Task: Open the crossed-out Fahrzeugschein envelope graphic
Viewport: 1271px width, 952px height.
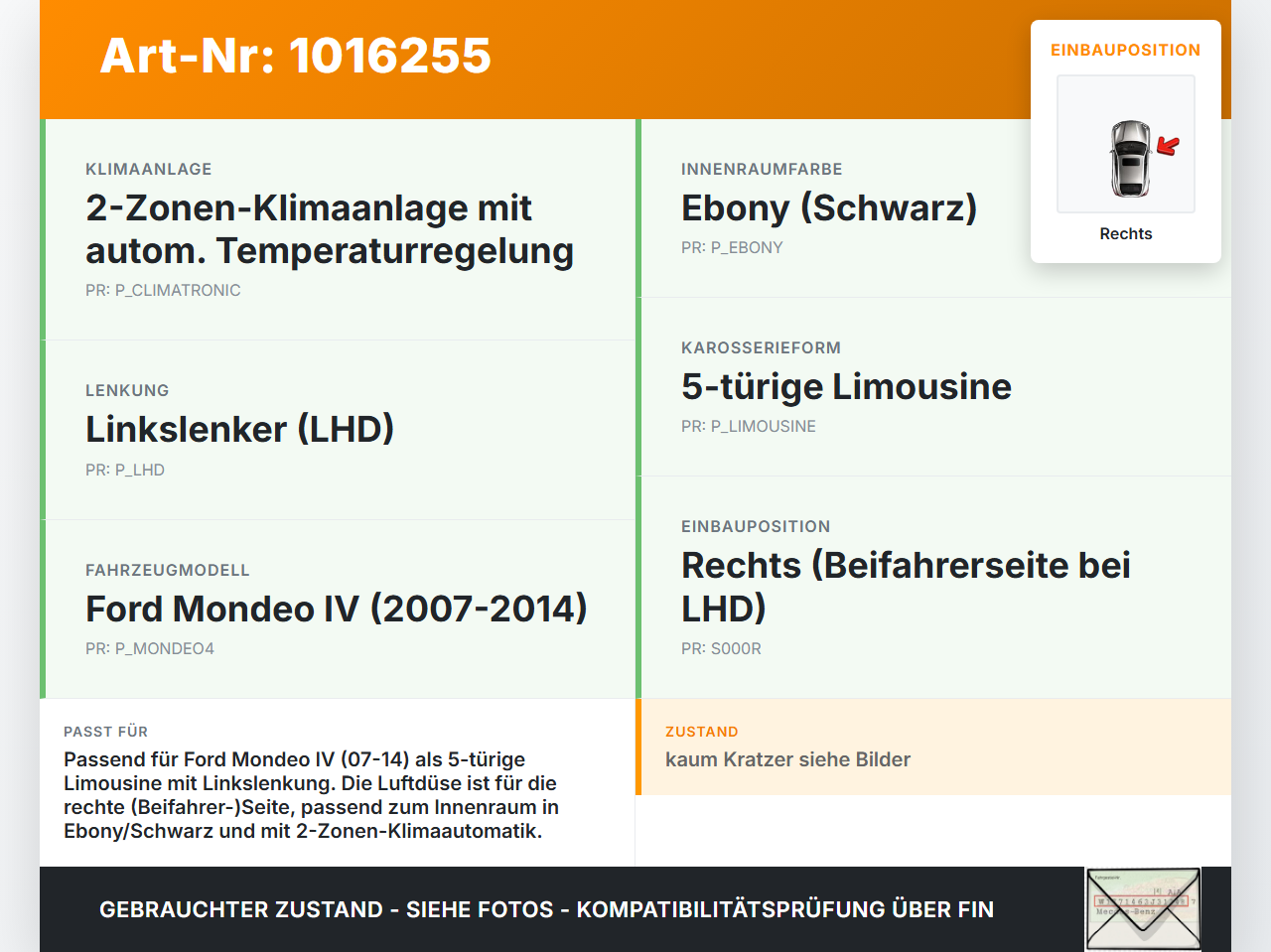Action: click(1142, 908)
